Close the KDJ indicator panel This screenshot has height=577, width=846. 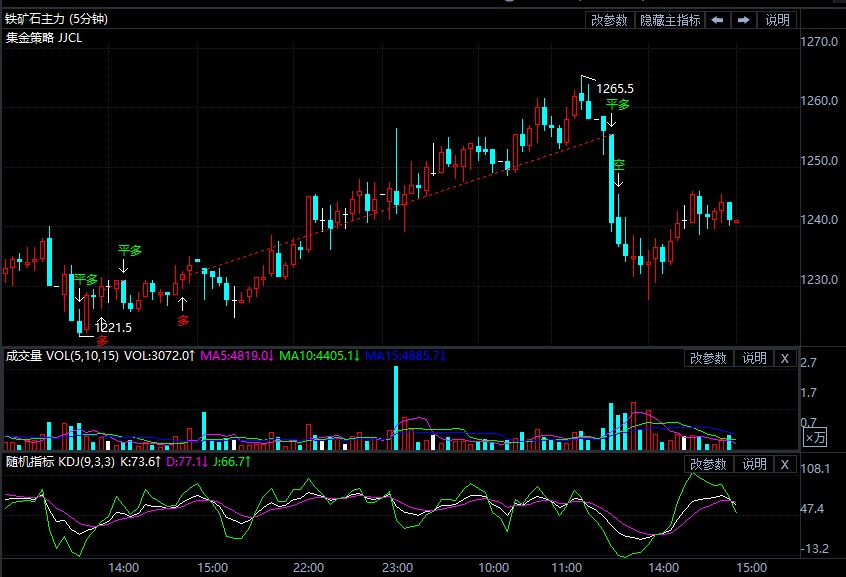785,465
